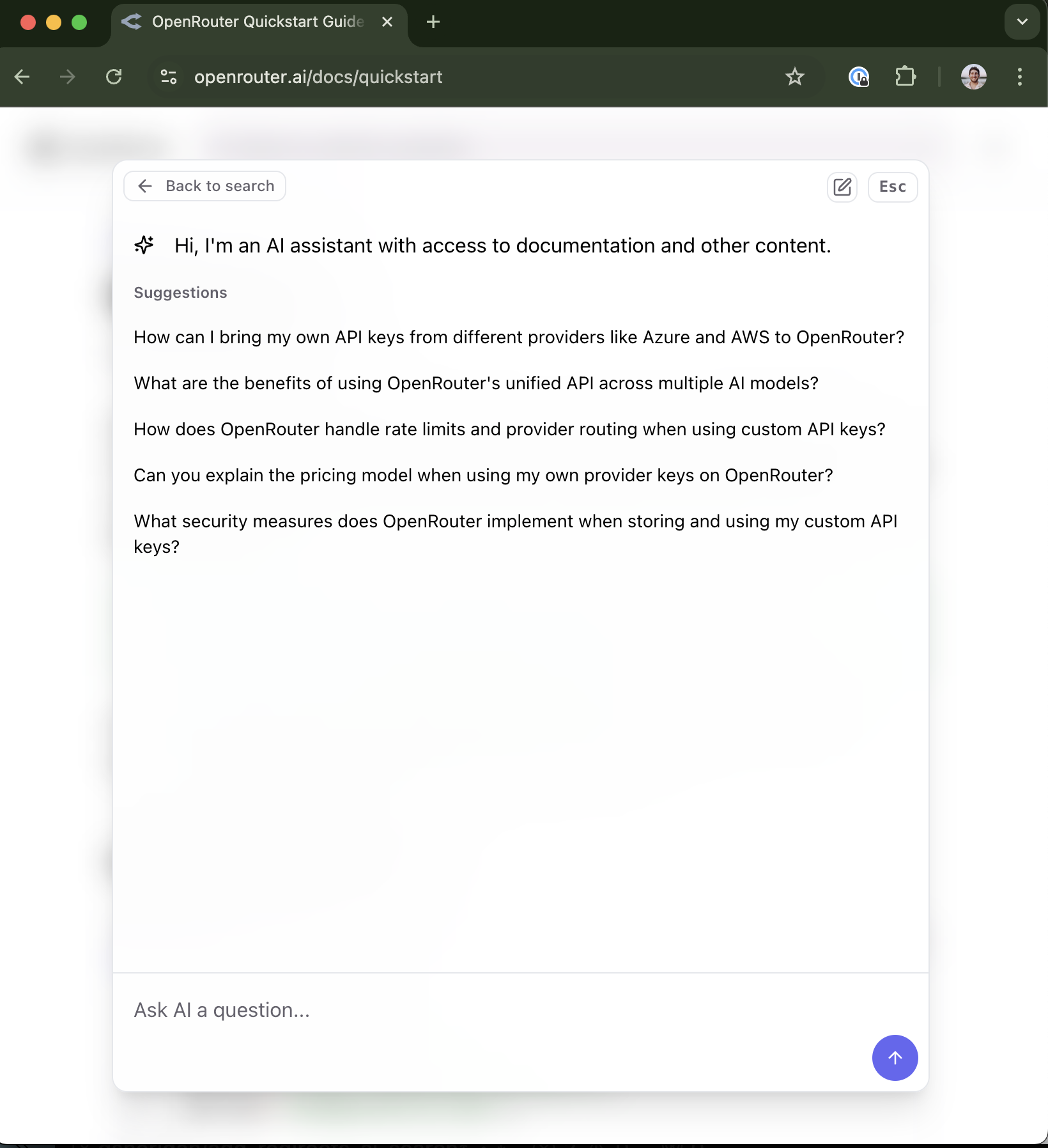Click the Esc button to close dialog
1048x1148 pixels.
pyautogui.click(x=893, y=187)
